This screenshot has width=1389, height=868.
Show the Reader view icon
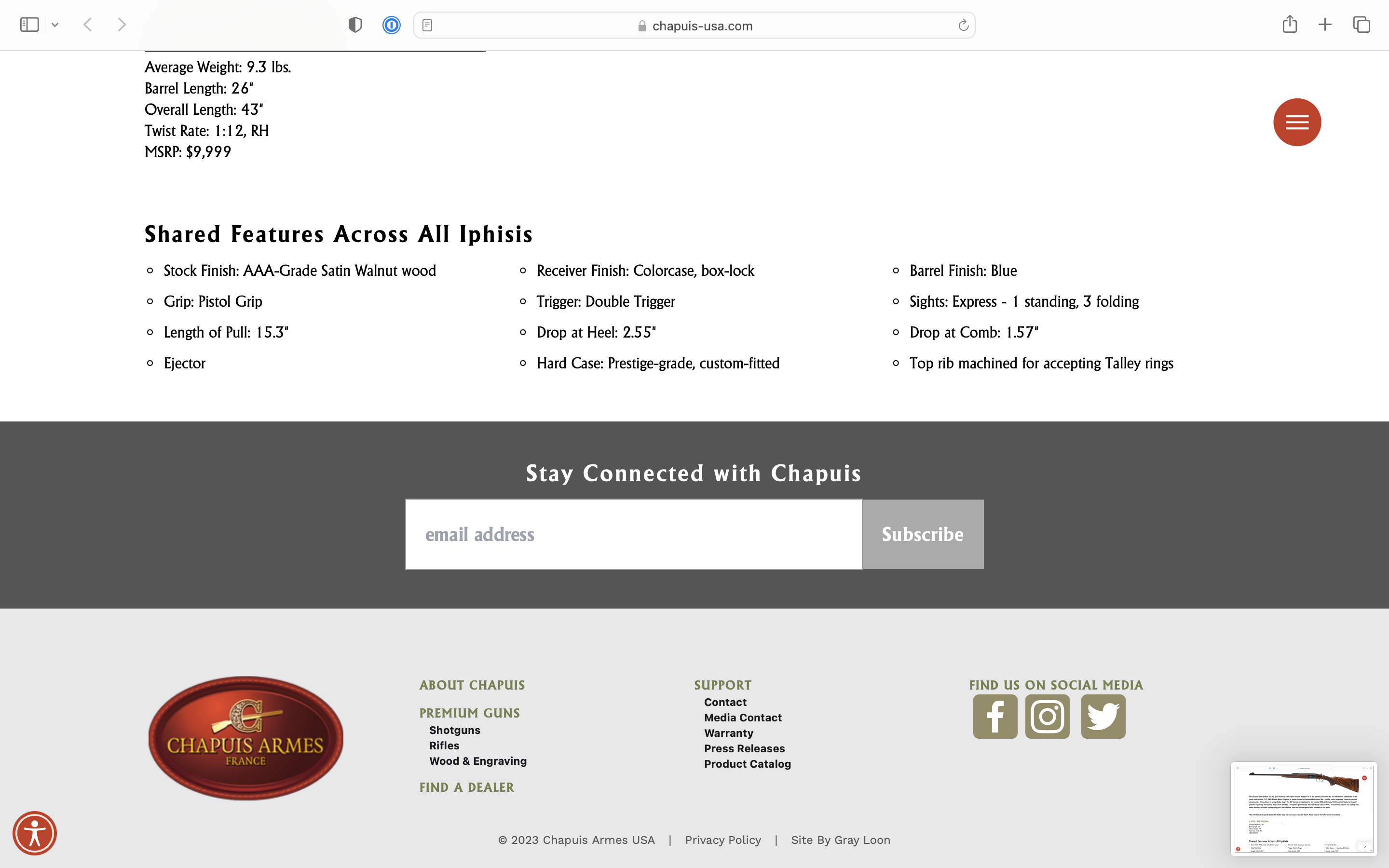tap(427, 25)
